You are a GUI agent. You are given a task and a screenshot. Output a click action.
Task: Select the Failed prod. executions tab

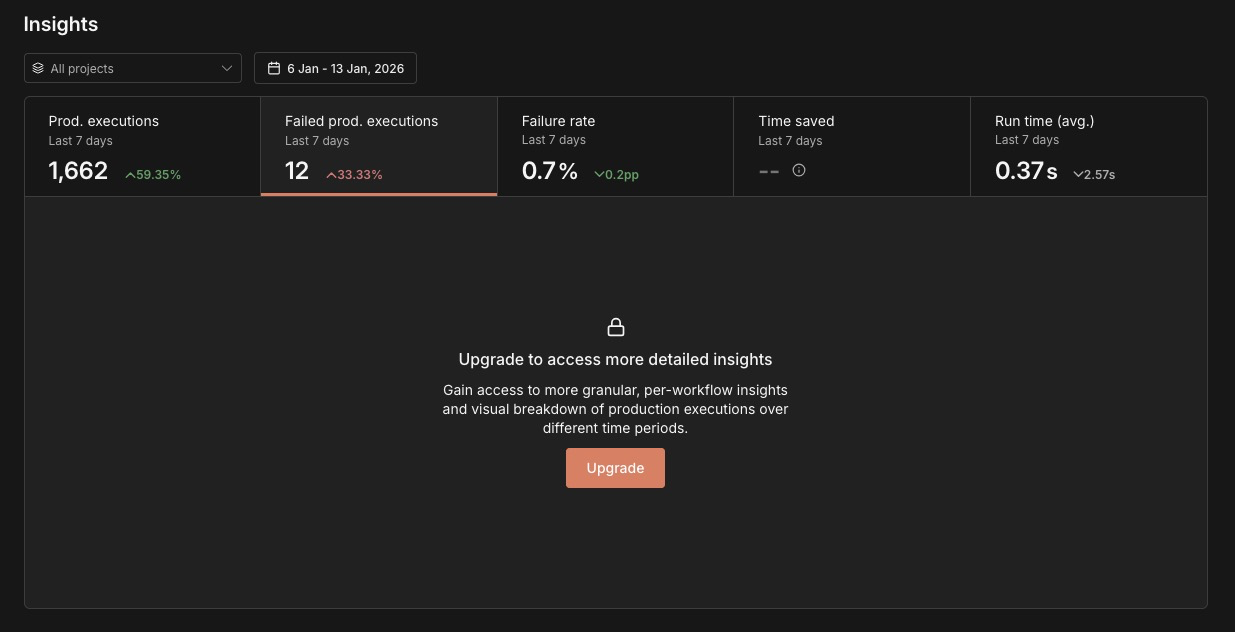(x=379, y=147)
